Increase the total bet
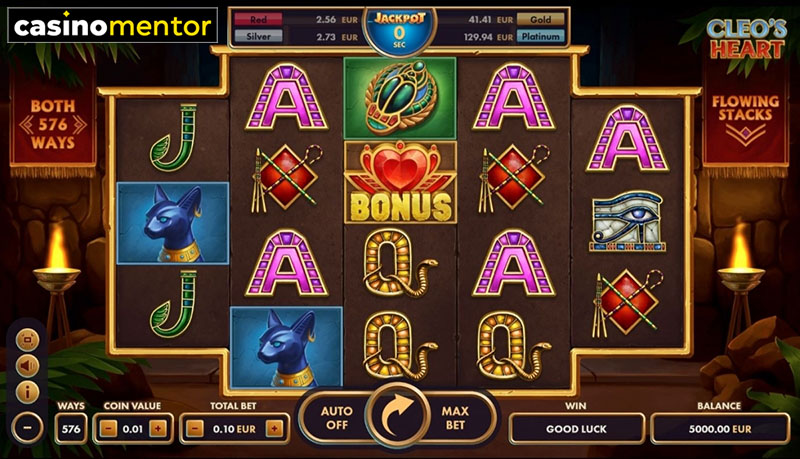Screen dimensions: 800x459 pos(274,429)
